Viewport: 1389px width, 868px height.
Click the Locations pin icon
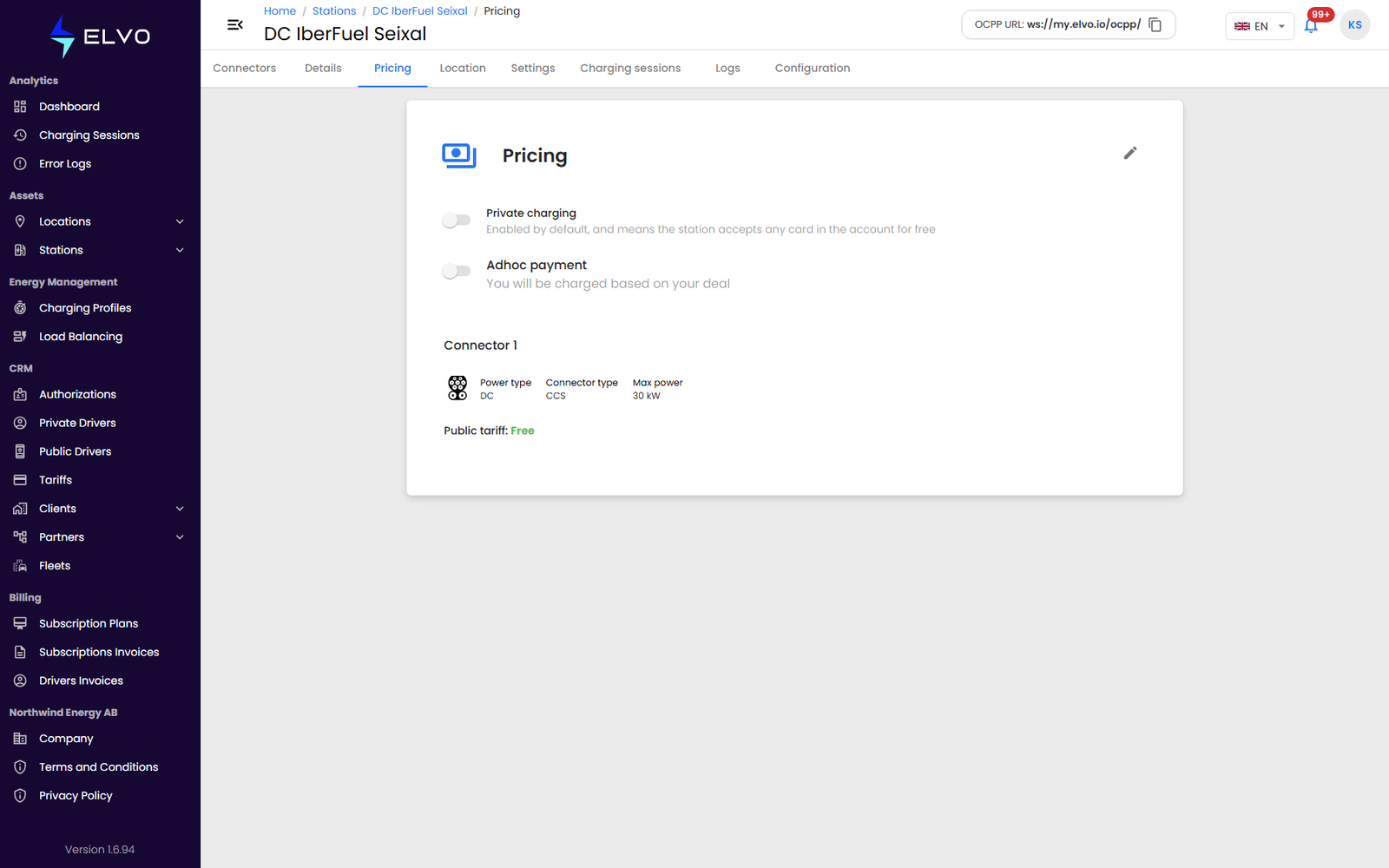[20, 221]
